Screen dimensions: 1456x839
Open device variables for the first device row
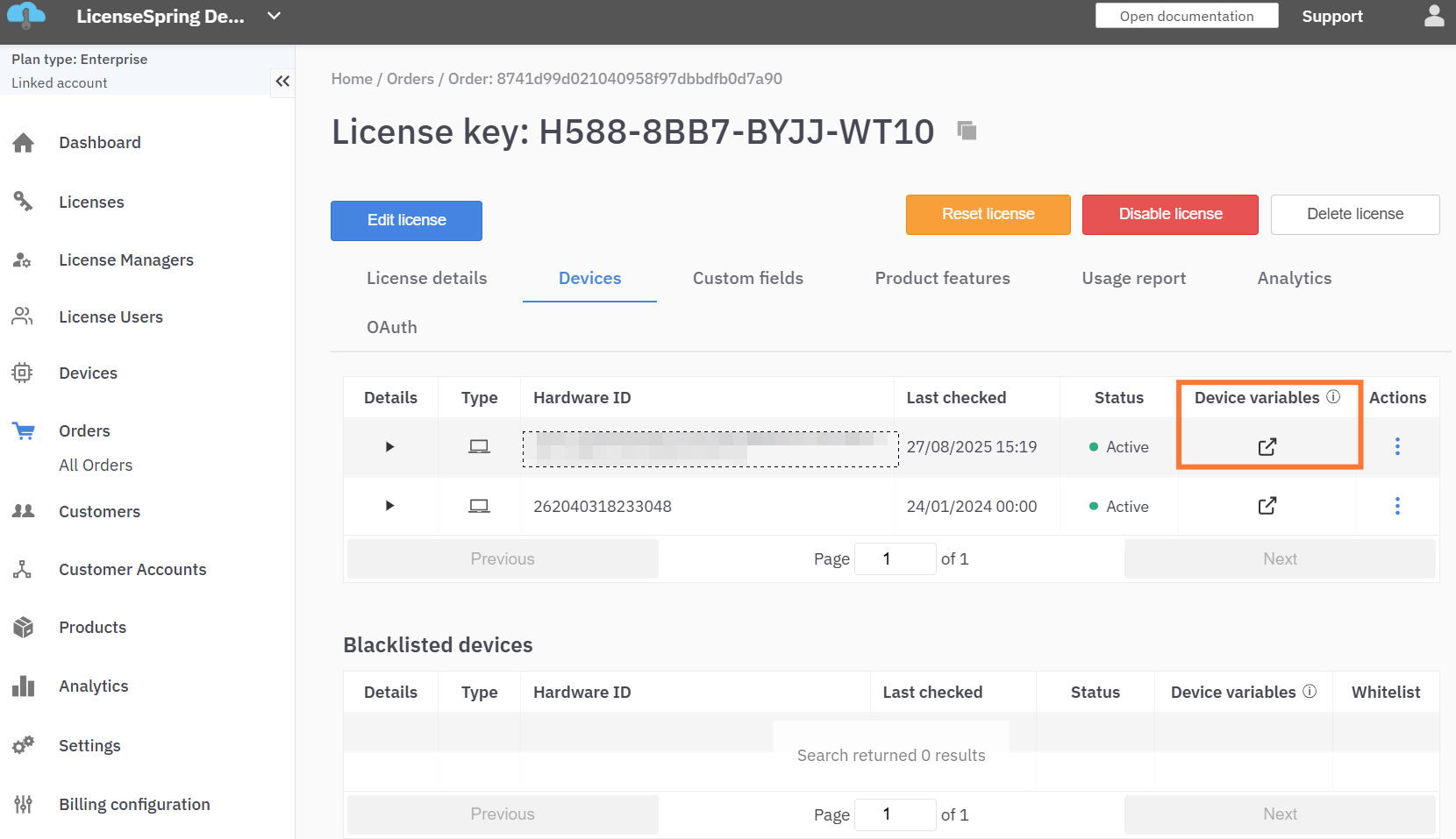click(x=1267, y=447)
